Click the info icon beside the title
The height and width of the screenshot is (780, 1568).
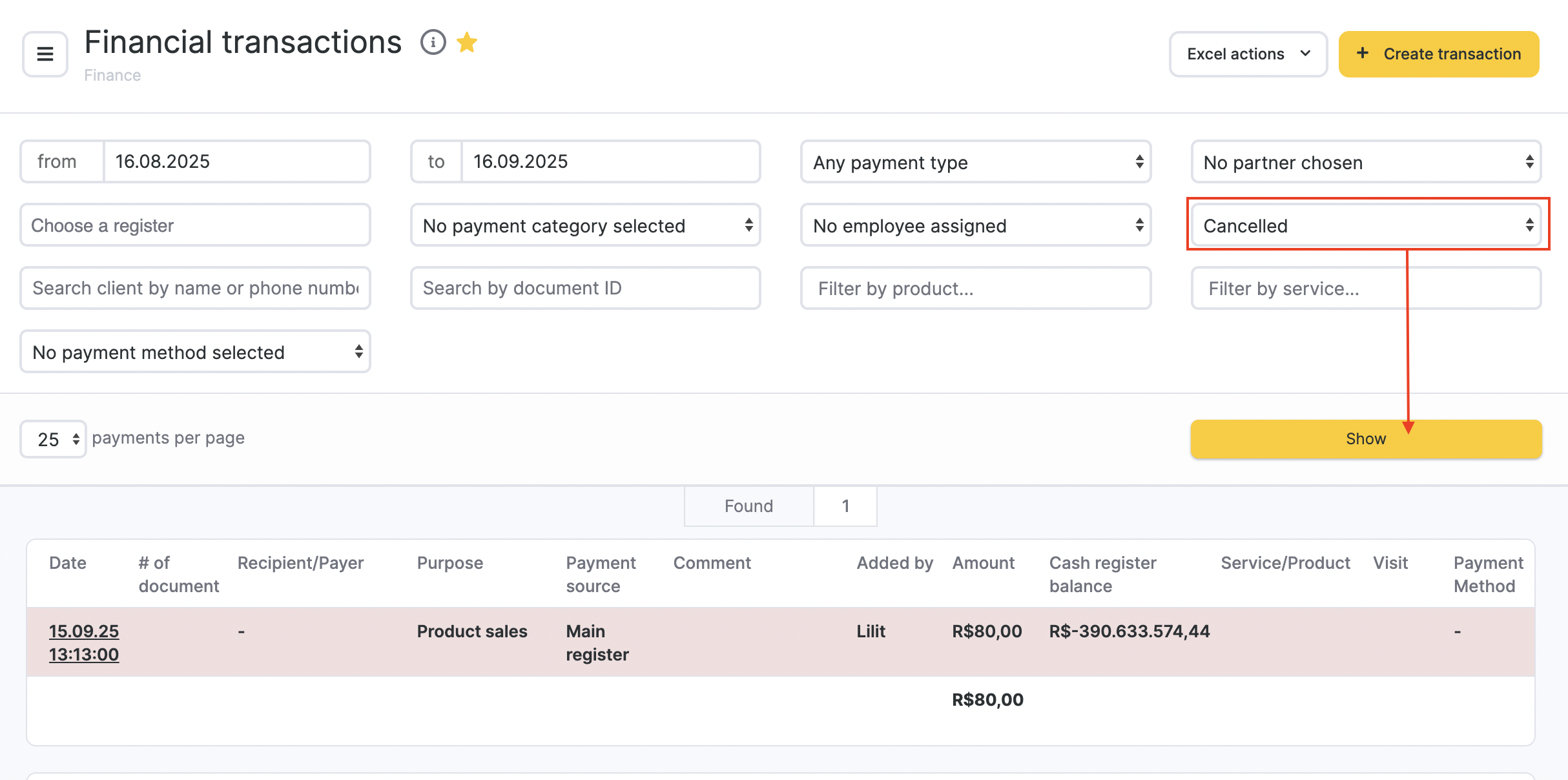click(x=433, y=43)
